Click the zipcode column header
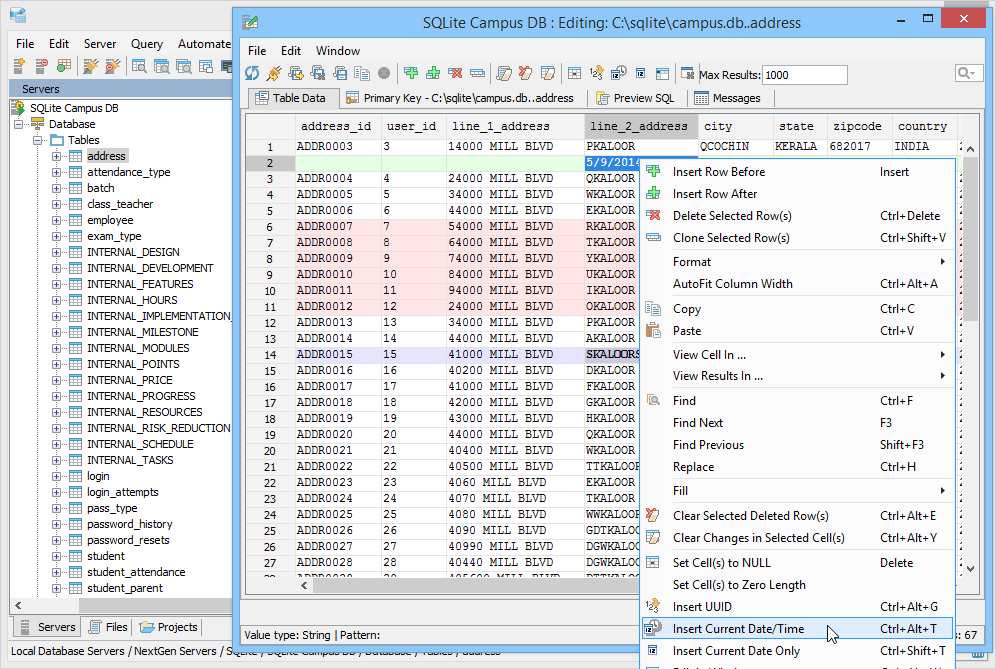 click(x=857, y=126)
